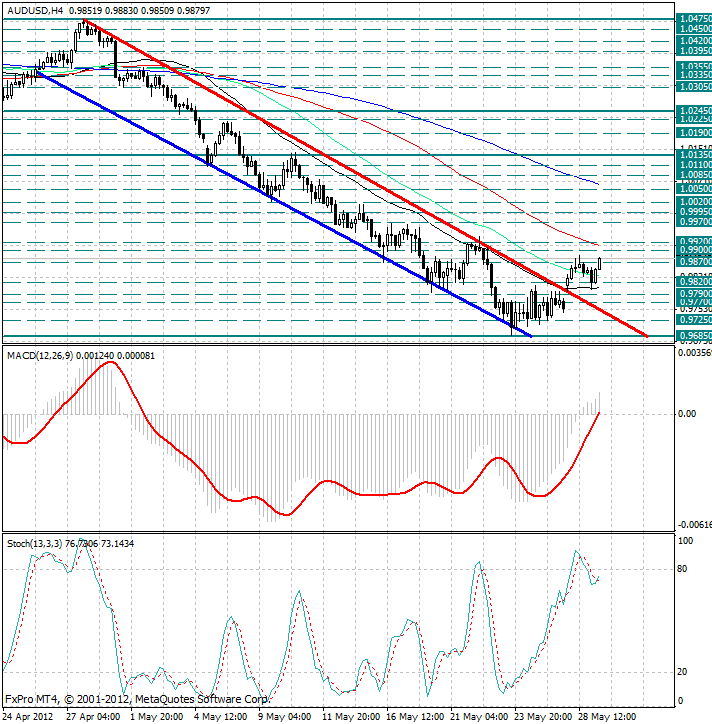Click the 0.9725 price level label
Image resolution: width=712 pixels, height=724 pixels.
(x=694, y=320)
